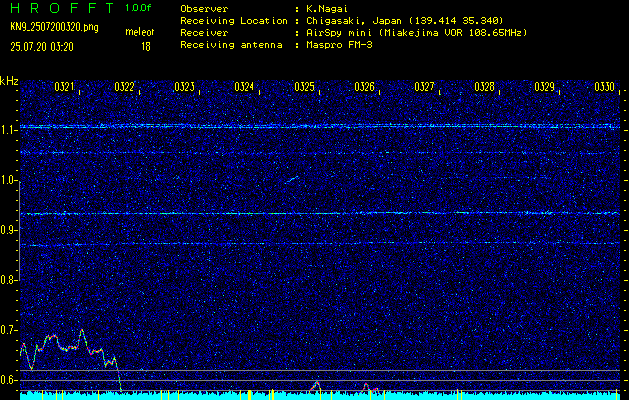This screenshot has width=629, height=400.
Task: Click the small signal bump below the 0326 marker
Action: coord(370,388)
